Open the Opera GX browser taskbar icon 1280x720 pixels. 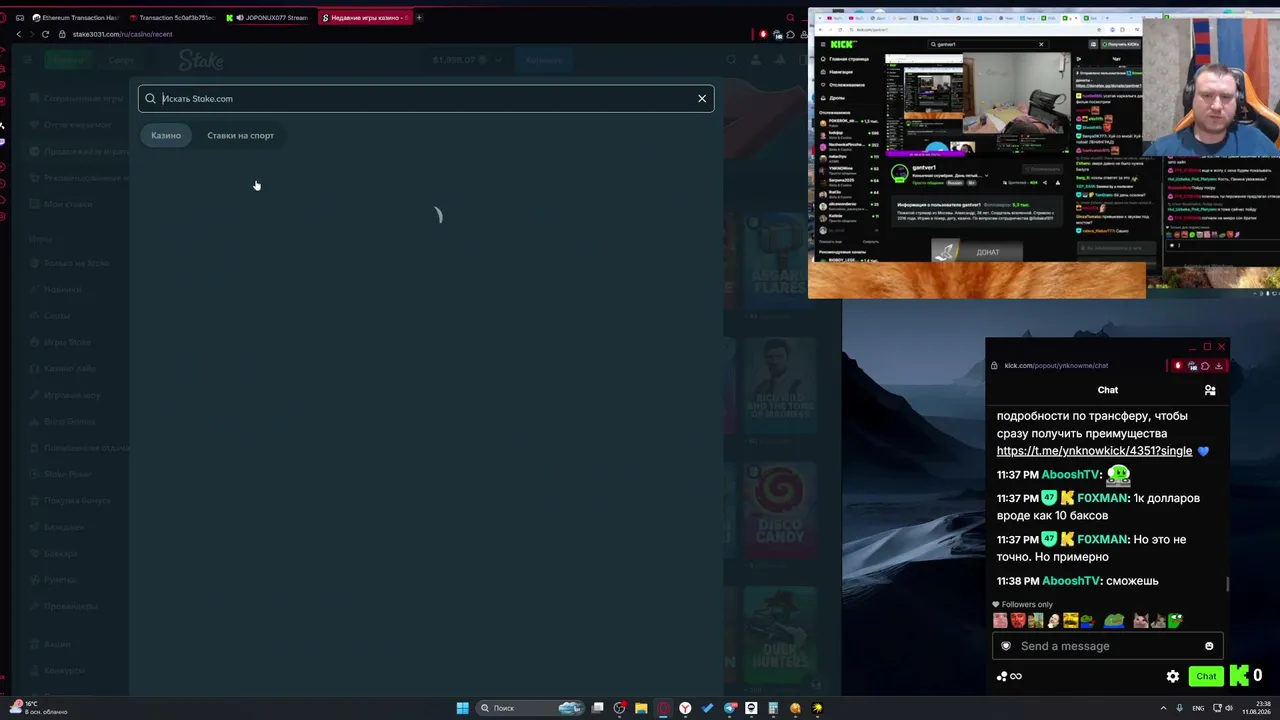click(663, 708)
